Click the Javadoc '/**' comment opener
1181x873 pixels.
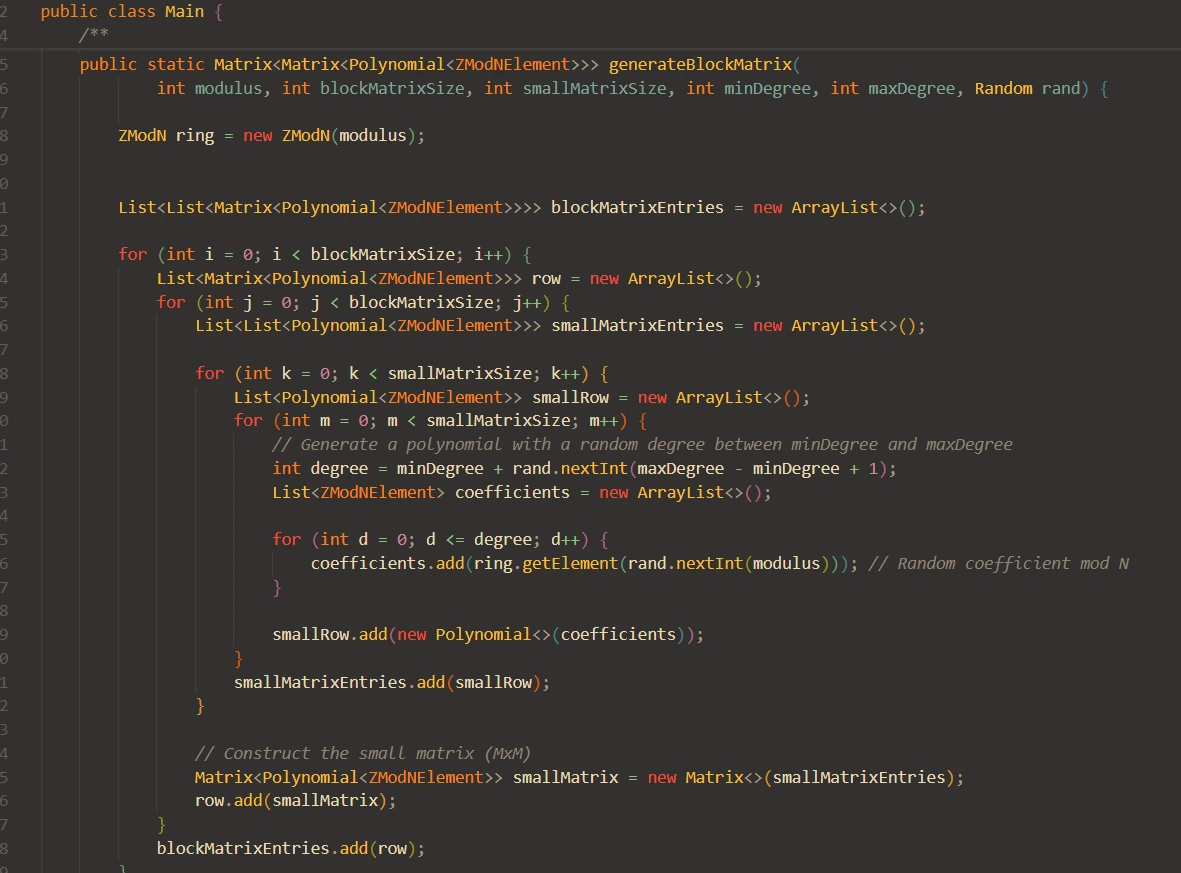click(94, 37)
